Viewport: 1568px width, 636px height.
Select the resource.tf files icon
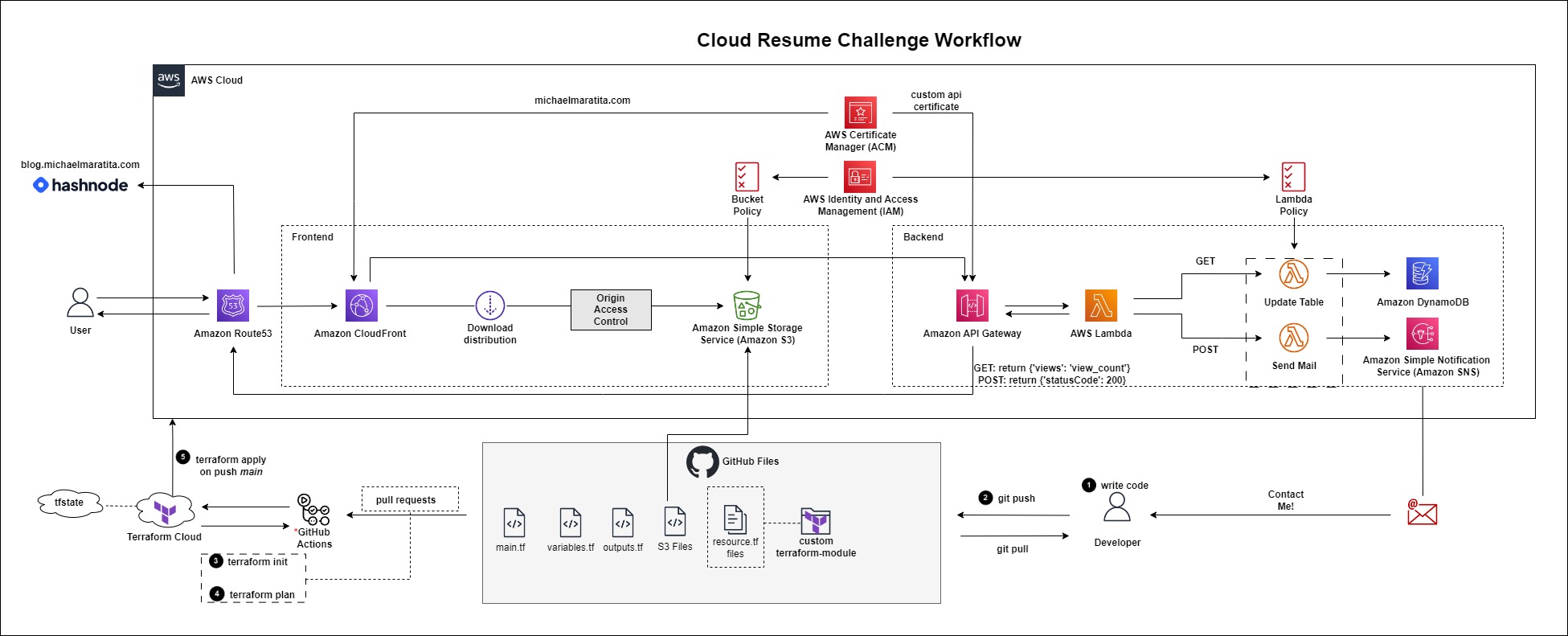pos(735,519)
